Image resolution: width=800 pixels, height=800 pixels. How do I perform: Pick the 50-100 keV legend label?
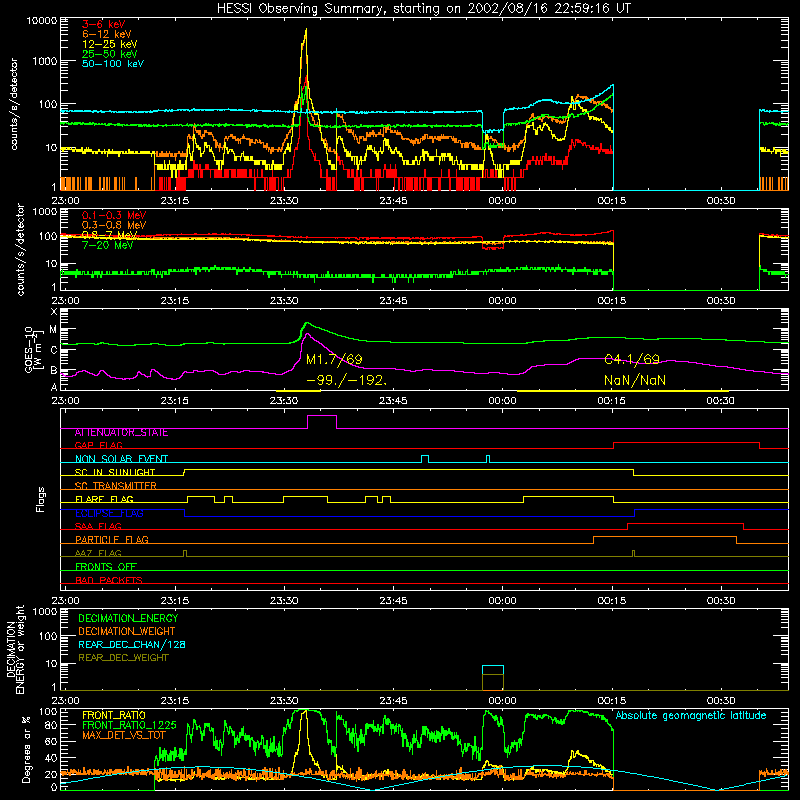click(x=113, y=64)
